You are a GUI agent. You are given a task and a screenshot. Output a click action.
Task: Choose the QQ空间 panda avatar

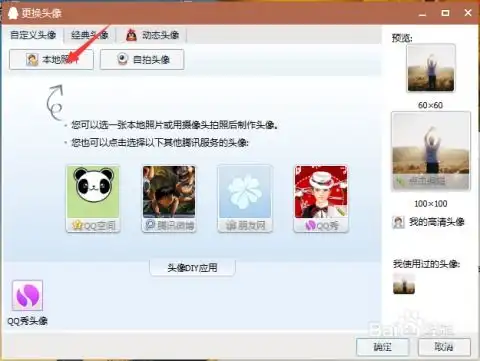(93, 199)
